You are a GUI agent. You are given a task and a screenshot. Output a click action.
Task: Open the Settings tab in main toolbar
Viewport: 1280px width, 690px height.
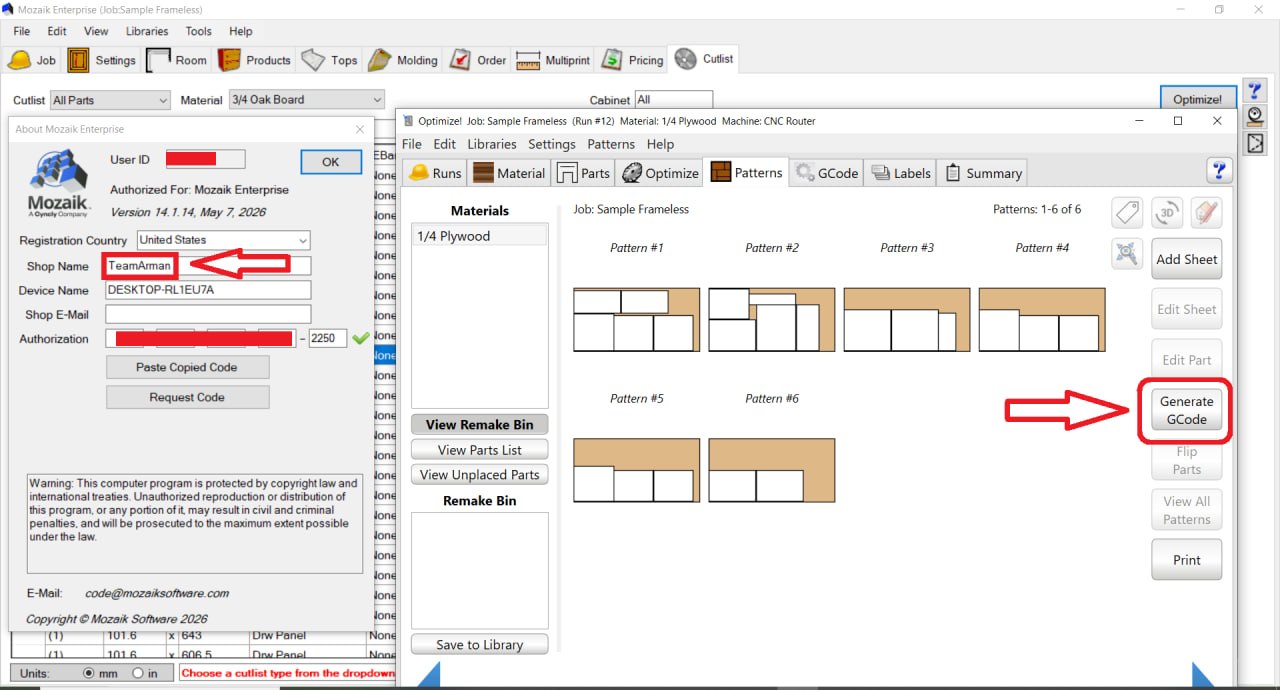[x=102, y=60]
